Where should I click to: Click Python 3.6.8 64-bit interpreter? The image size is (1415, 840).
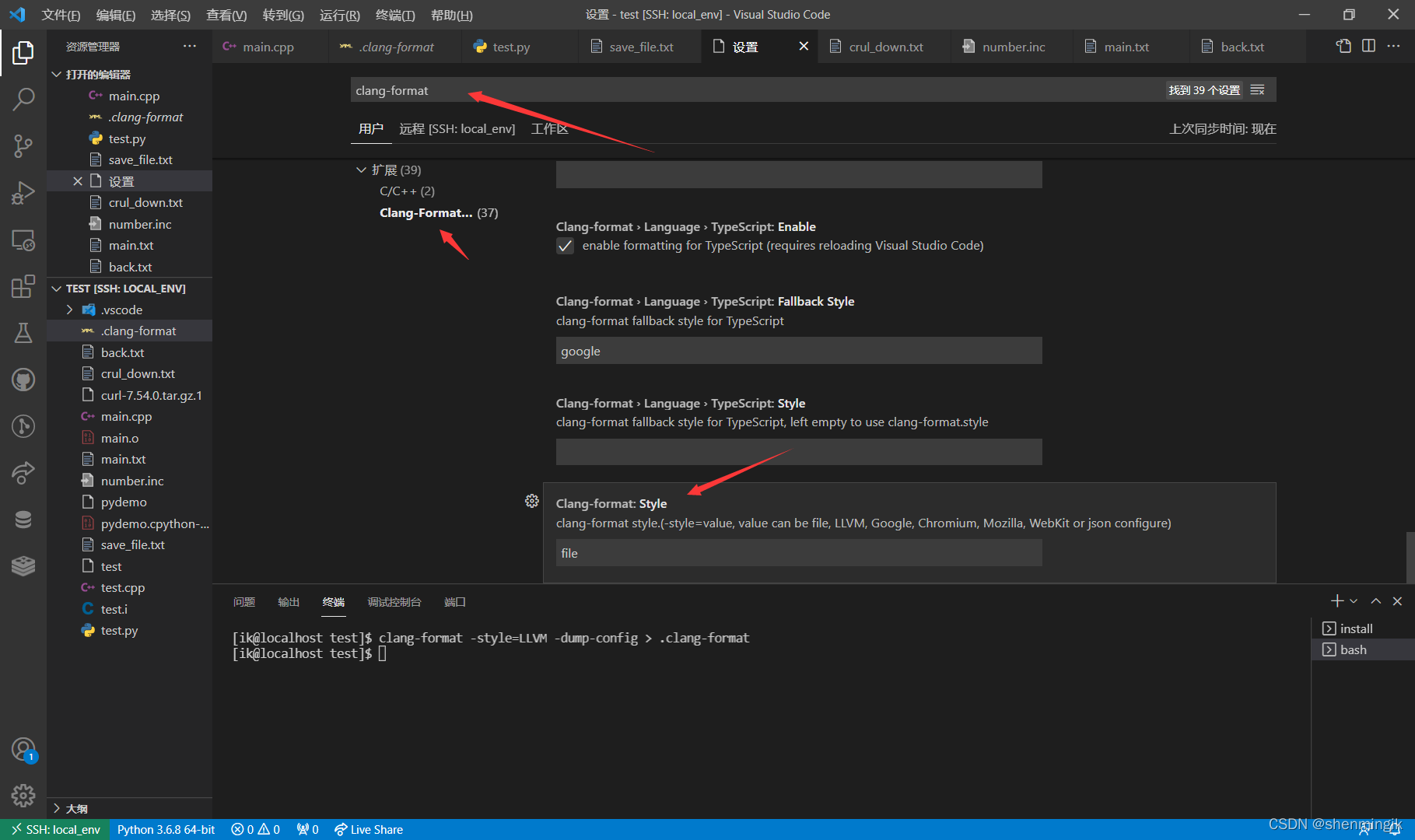[166, 830]
